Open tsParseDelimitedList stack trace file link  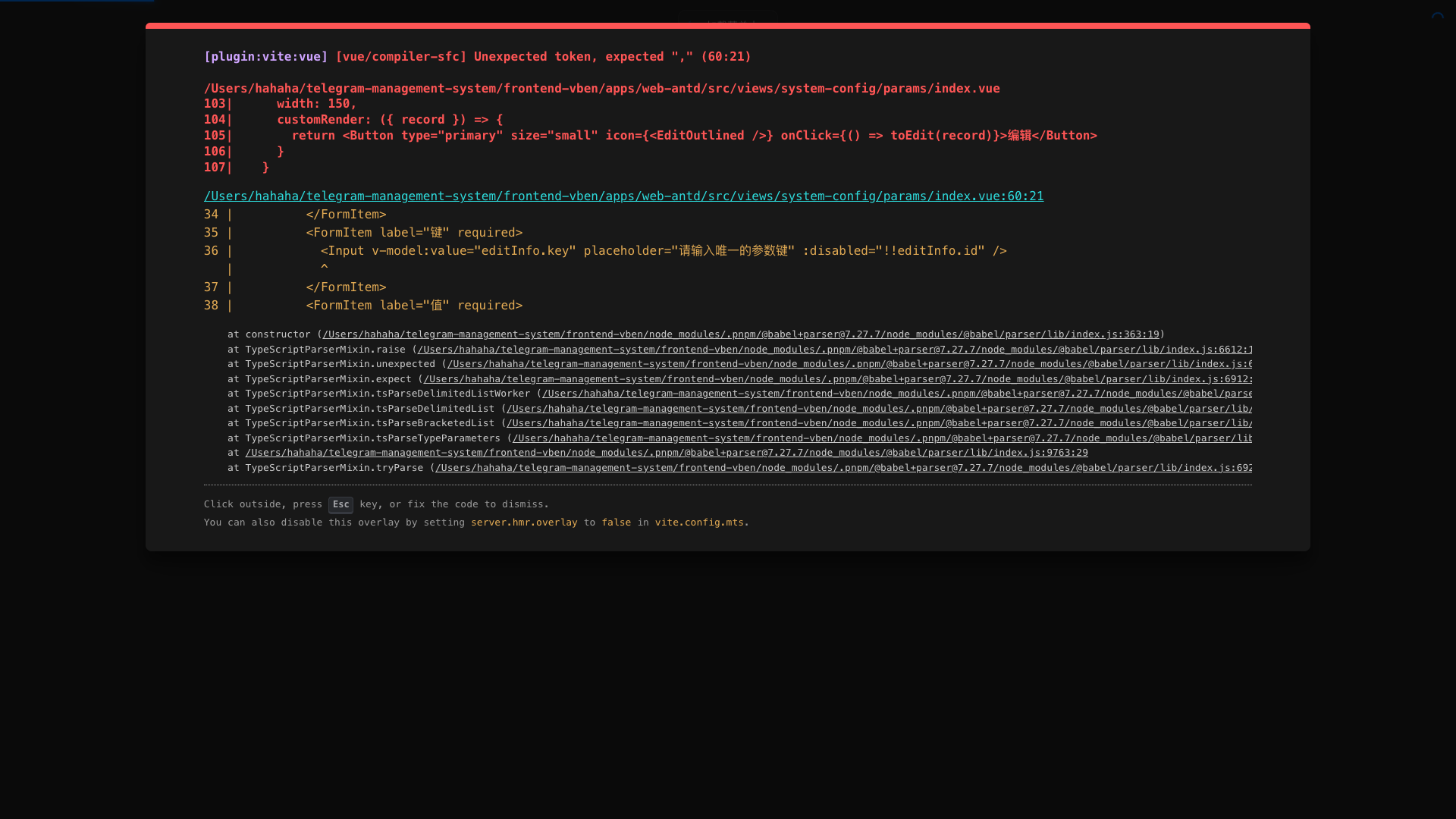pos(878,409)
